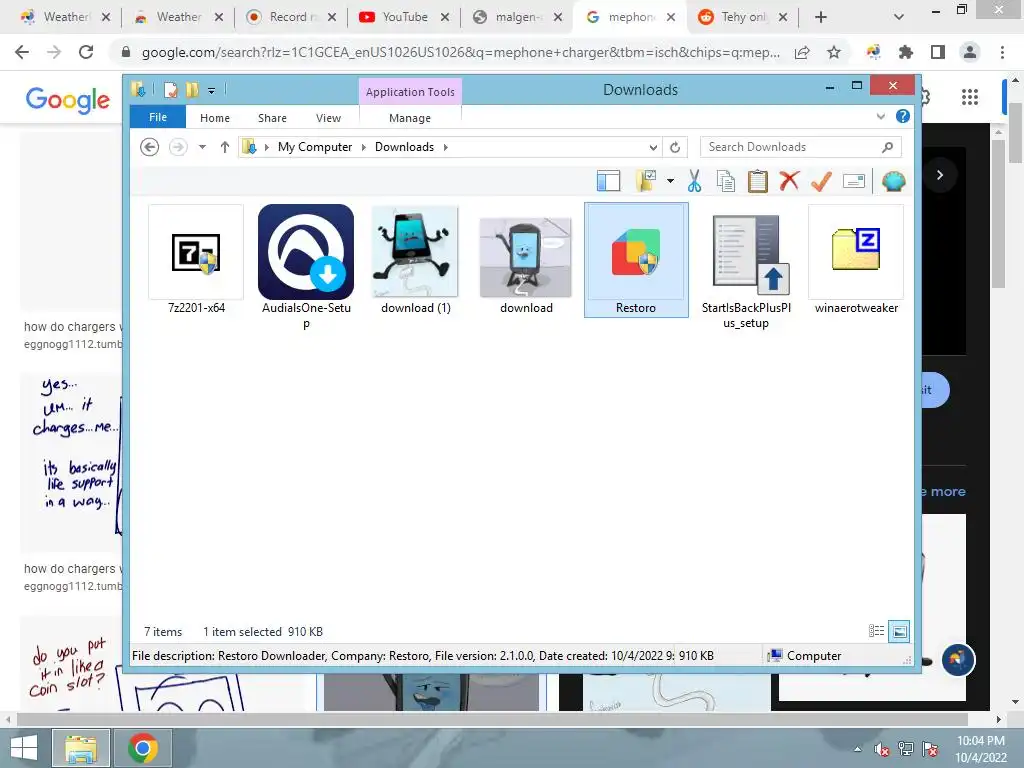Click the quick access Properties icon
Screen dimensions: 1024x768
tap(170, 89)
